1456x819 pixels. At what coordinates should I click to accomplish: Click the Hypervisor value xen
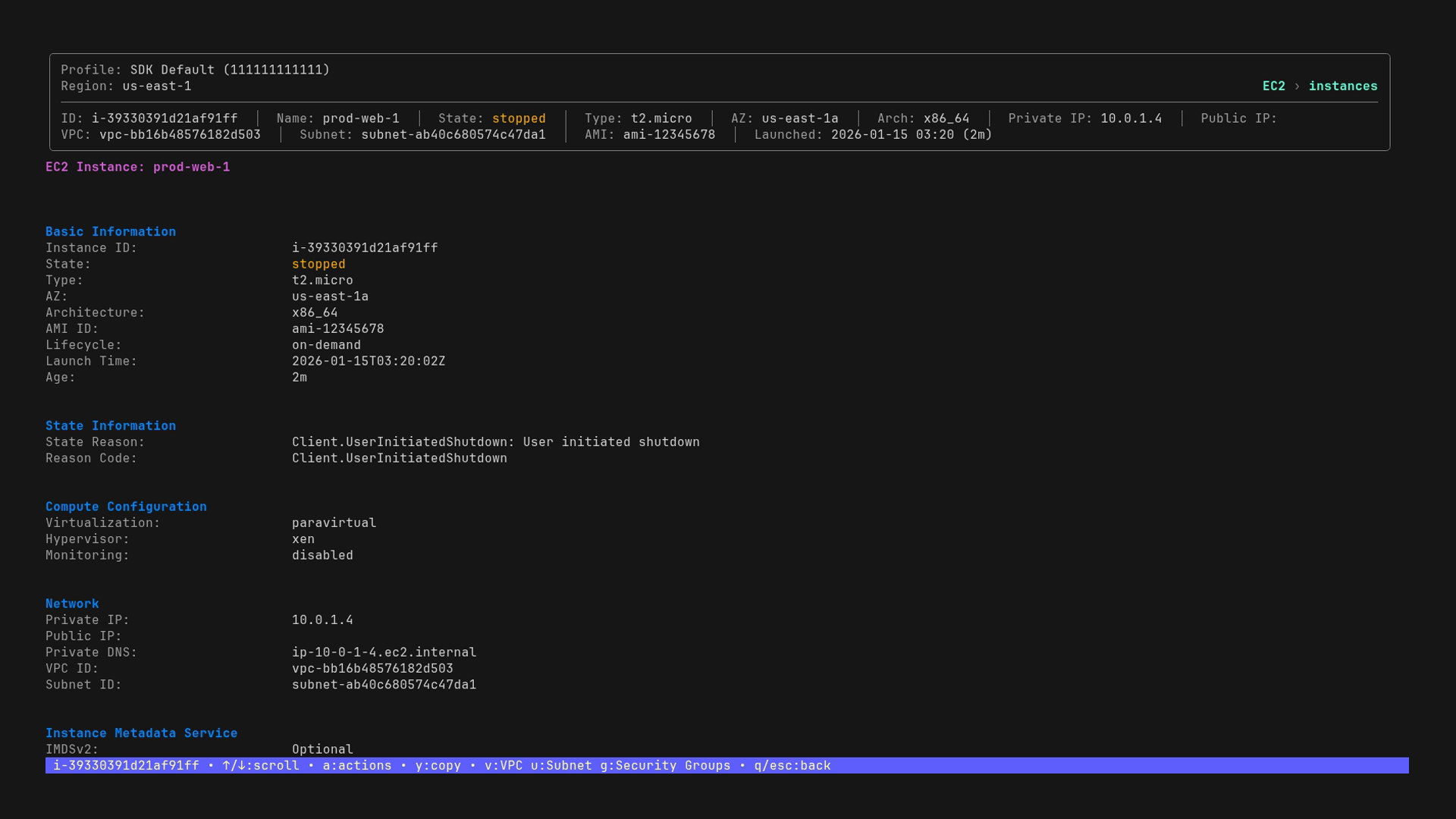(x=303, y=539)
